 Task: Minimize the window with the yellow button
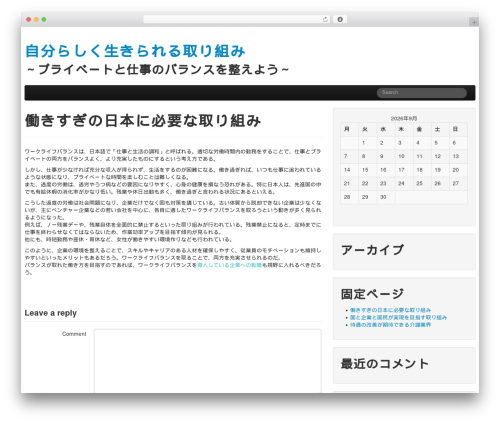pyautogui.click(x=36, y=20)
